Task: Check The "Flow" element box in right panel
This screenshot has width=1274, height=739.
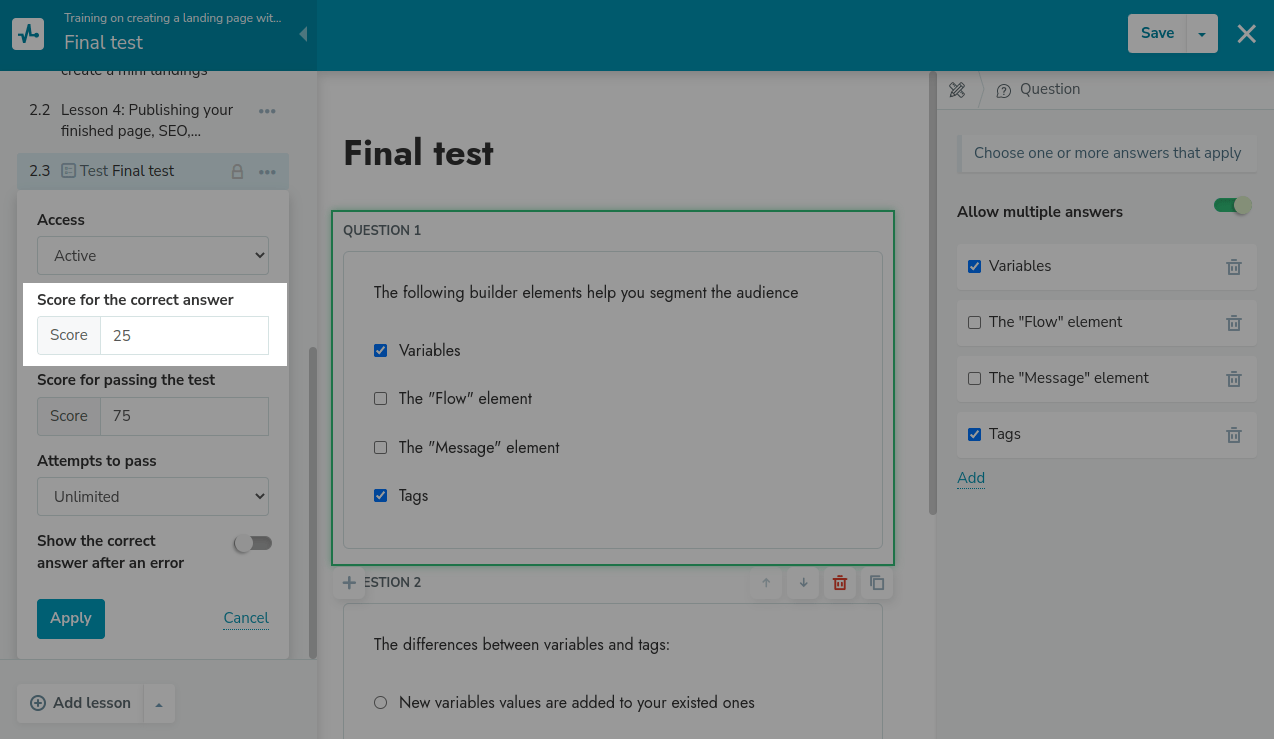Action: [x=975, y=323]
